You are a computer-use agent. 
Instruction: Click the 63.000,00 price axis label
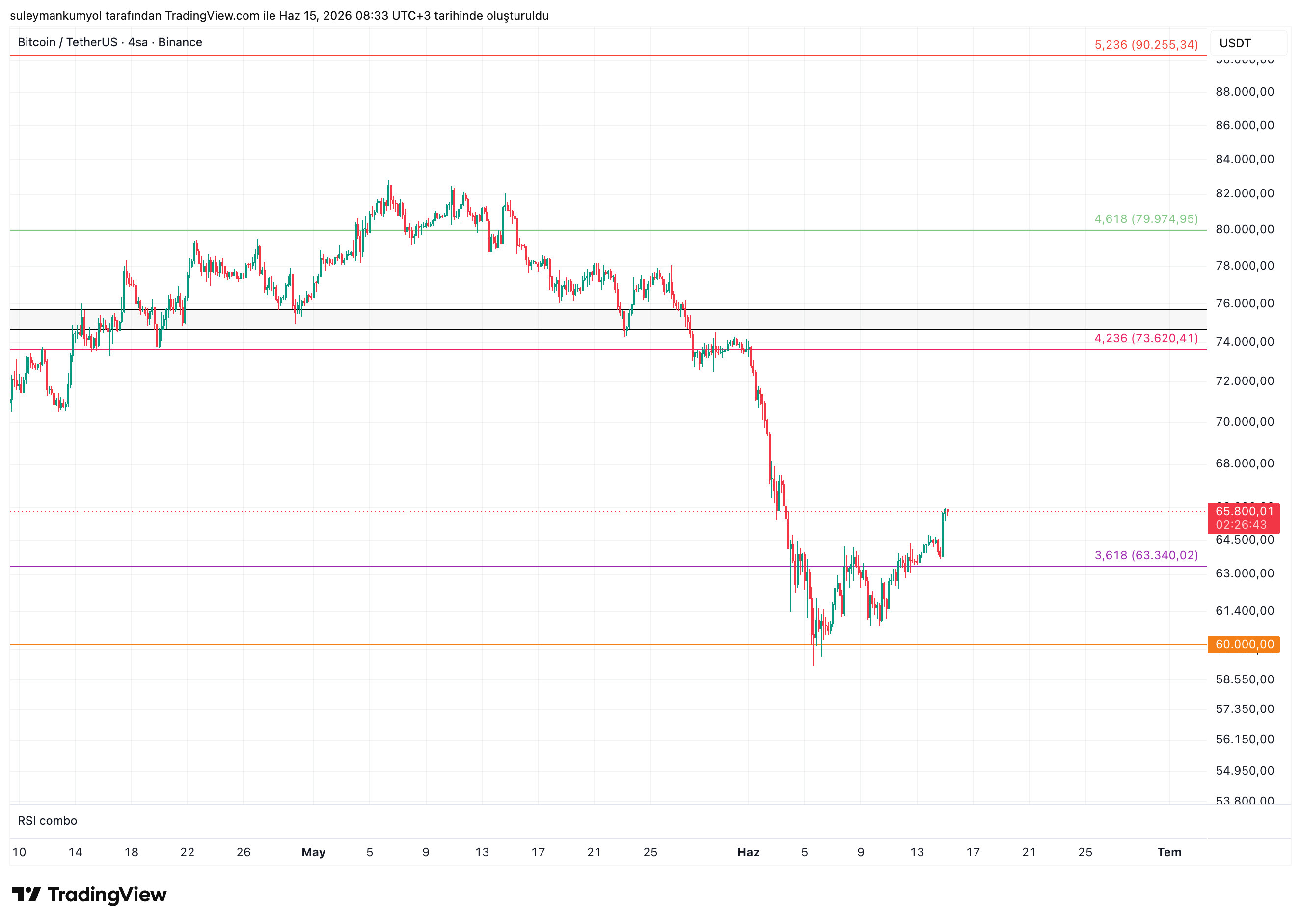click(x=1245, y=573)
